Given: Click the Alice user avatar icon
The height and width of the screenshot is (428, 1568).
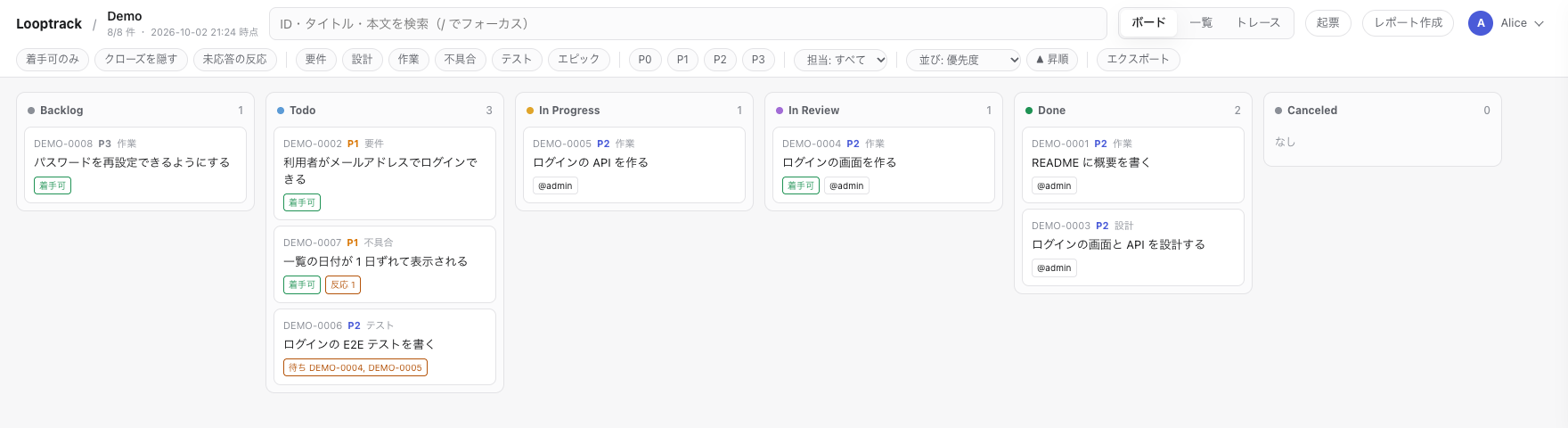Looking at the screenshot, I should pyautogui.click(x=1481, y=23).
